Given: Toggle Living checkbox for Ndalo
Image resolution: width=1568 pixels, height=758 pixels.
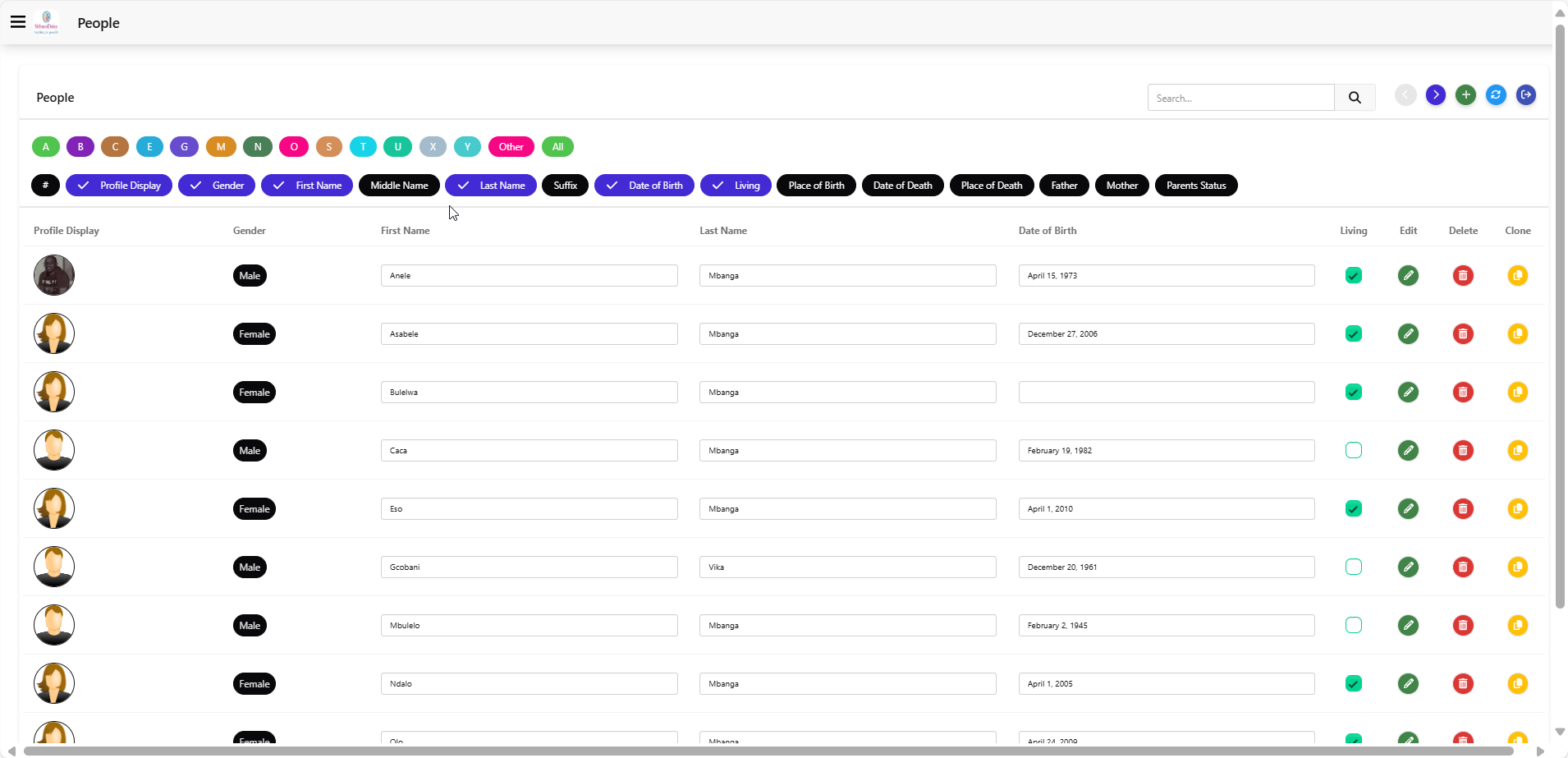Looking at the screenshot, I should (x=1354, y=683).
